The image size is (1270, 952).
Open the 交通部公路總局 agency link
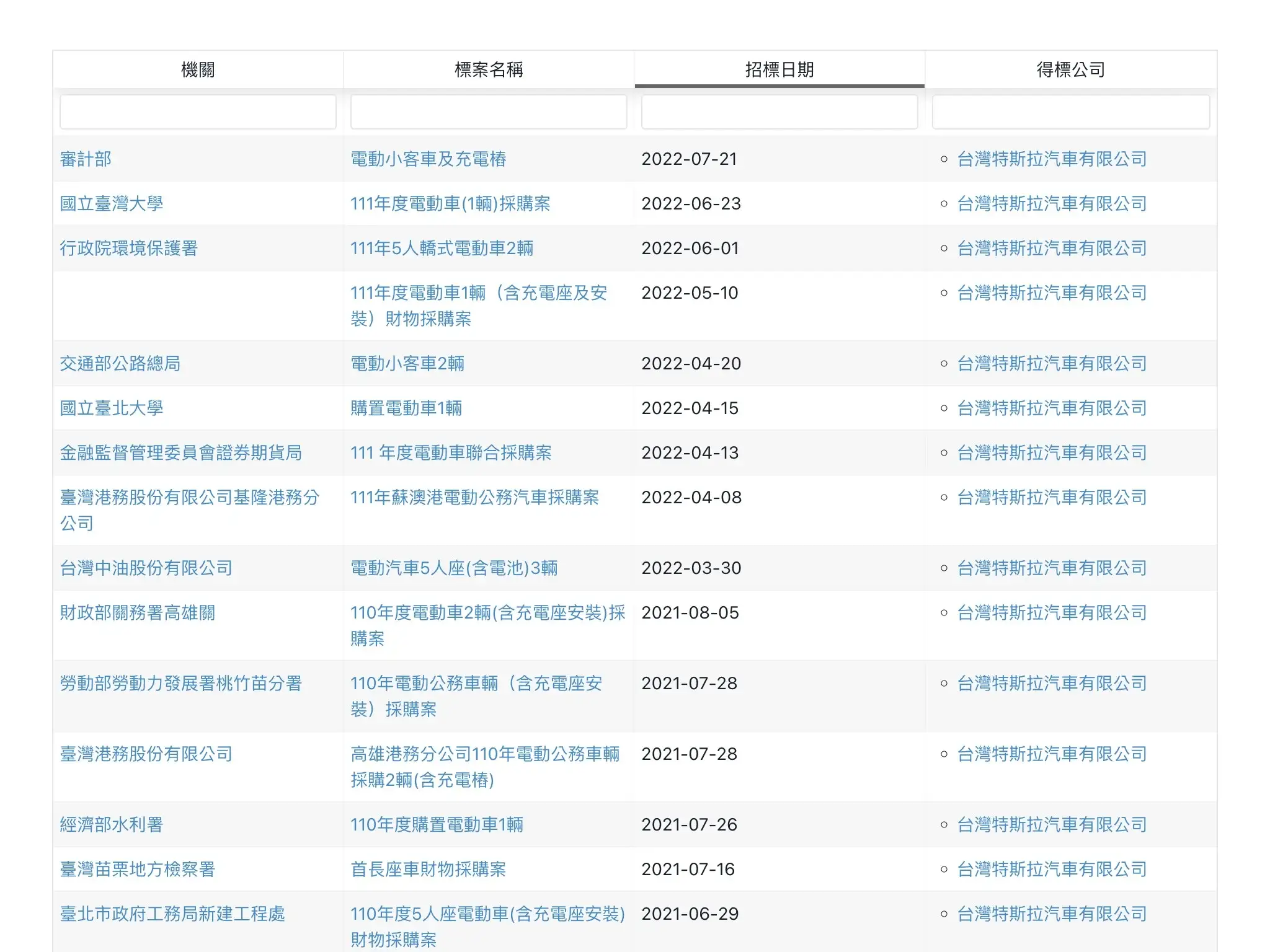tap(120, 364)
